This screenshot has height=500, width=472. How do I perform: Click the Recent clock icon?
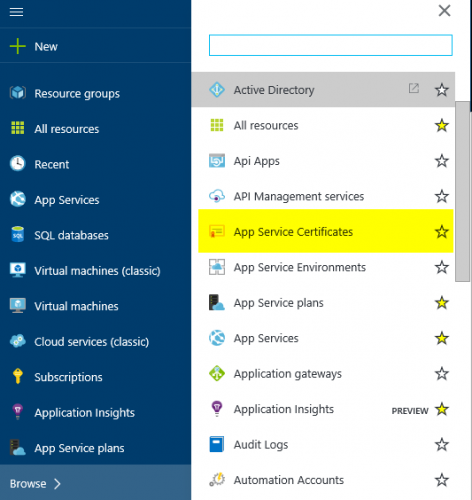[x=18, y=164]
